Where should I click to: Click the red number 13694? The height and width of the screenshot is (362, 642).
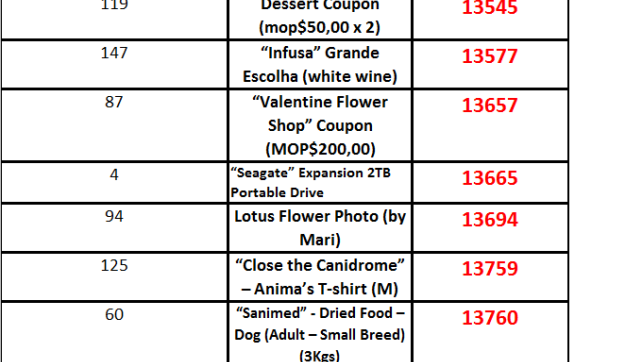(x=490, y=219)
